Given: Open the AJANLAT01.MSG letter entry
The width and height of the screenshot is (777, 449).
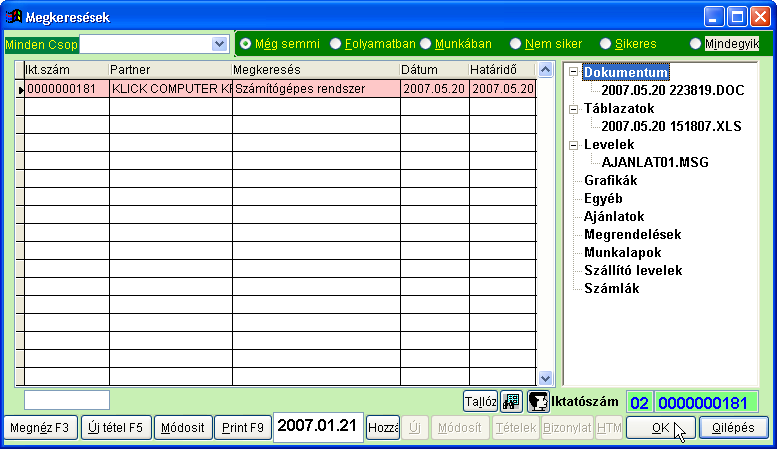Looking at the screenshot, I should (x=655, y=163).
